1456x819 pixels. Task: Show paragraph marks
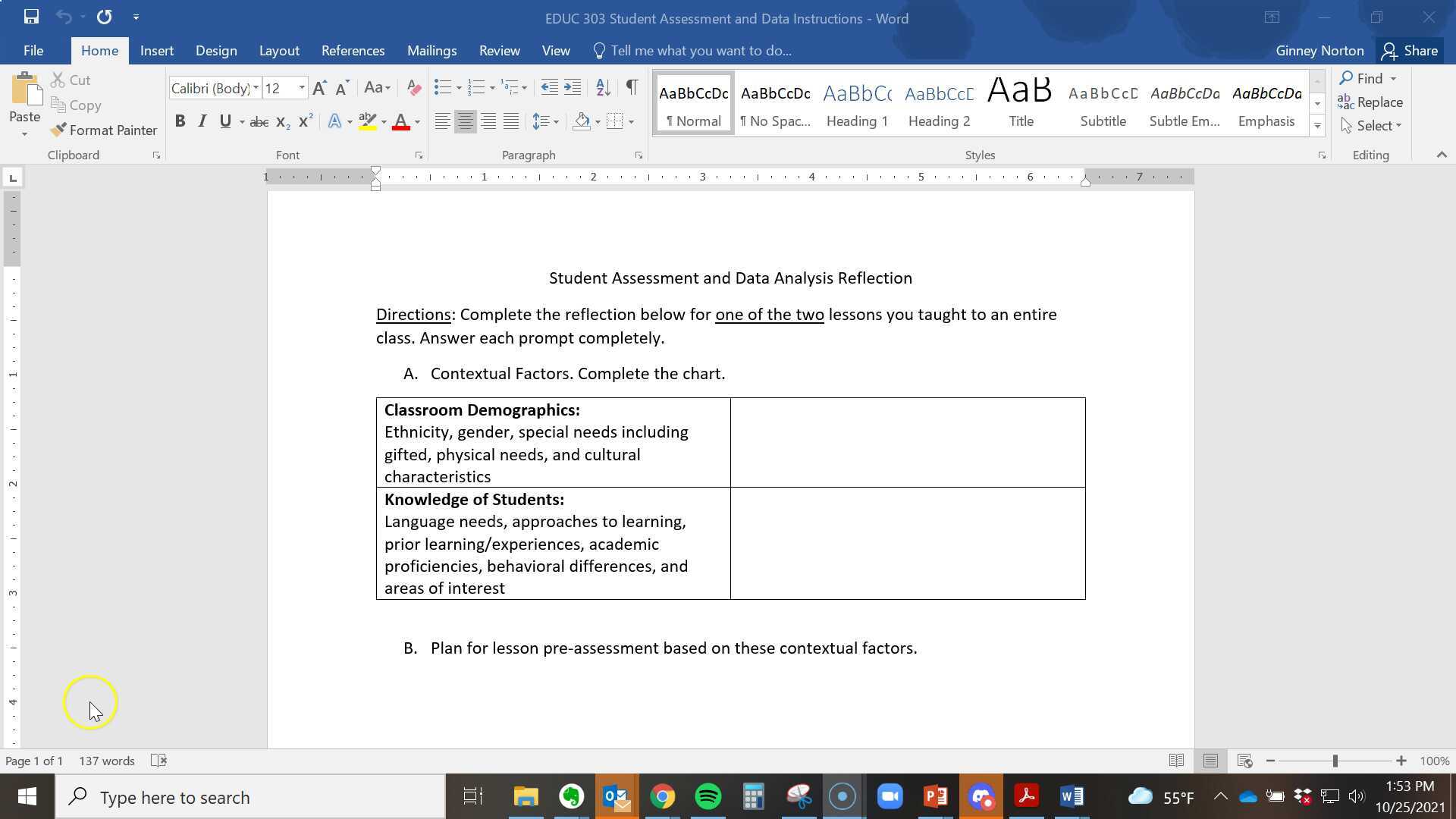click(x=632, y=87)
